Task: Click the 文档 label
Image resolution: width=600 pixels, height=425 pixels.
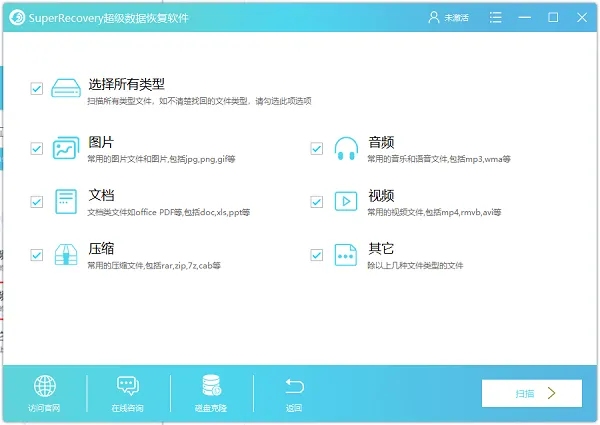Action: point(101,195)
